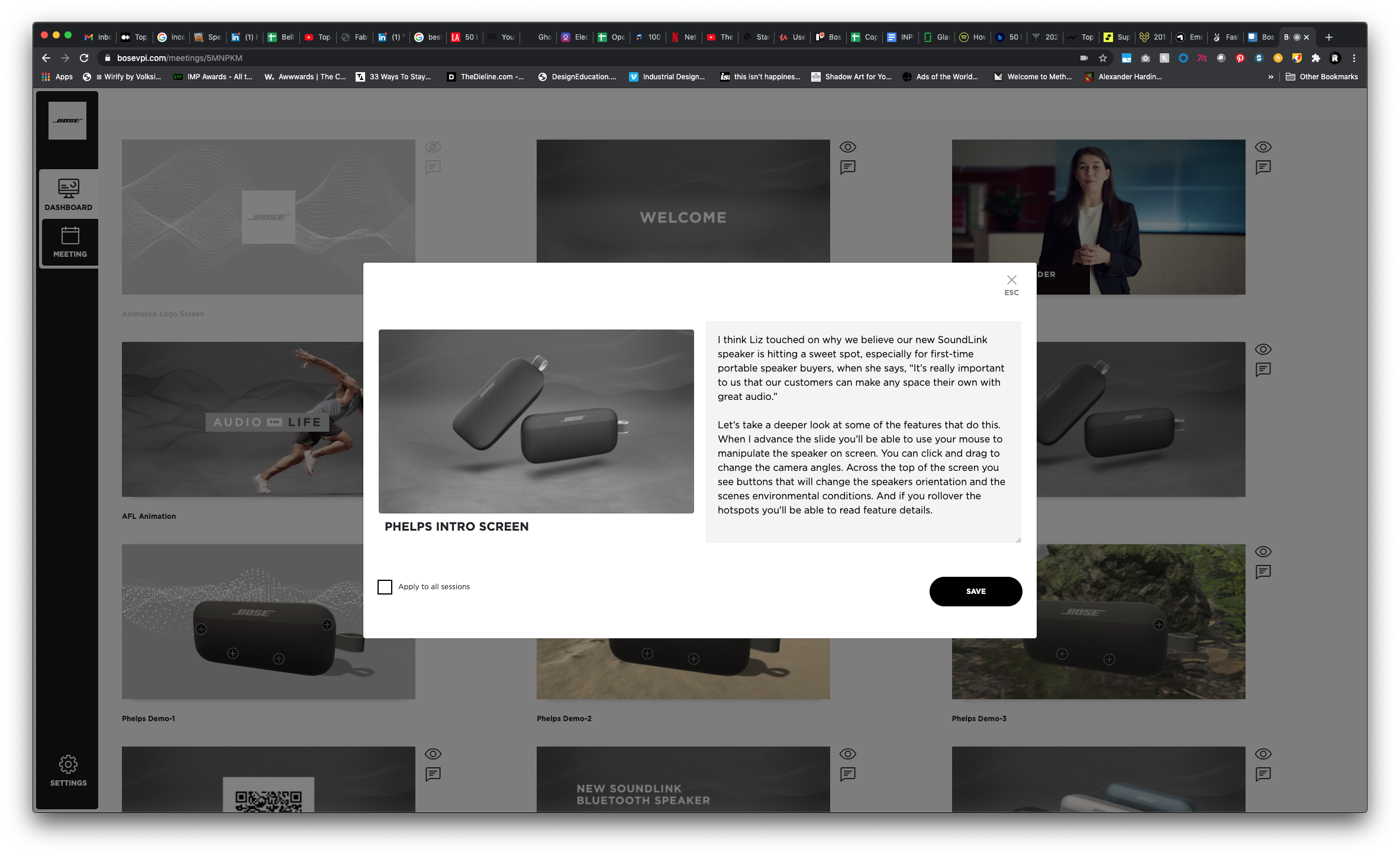Screen dimensions: 1400x856
Task: Open IMP Awards bookmark
Action: tap(213, 77)
